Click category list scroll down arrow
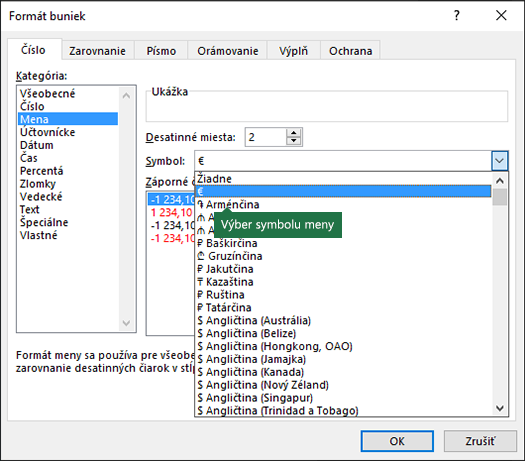This screenshot has width=525, height=461. (x=126, y=323)
